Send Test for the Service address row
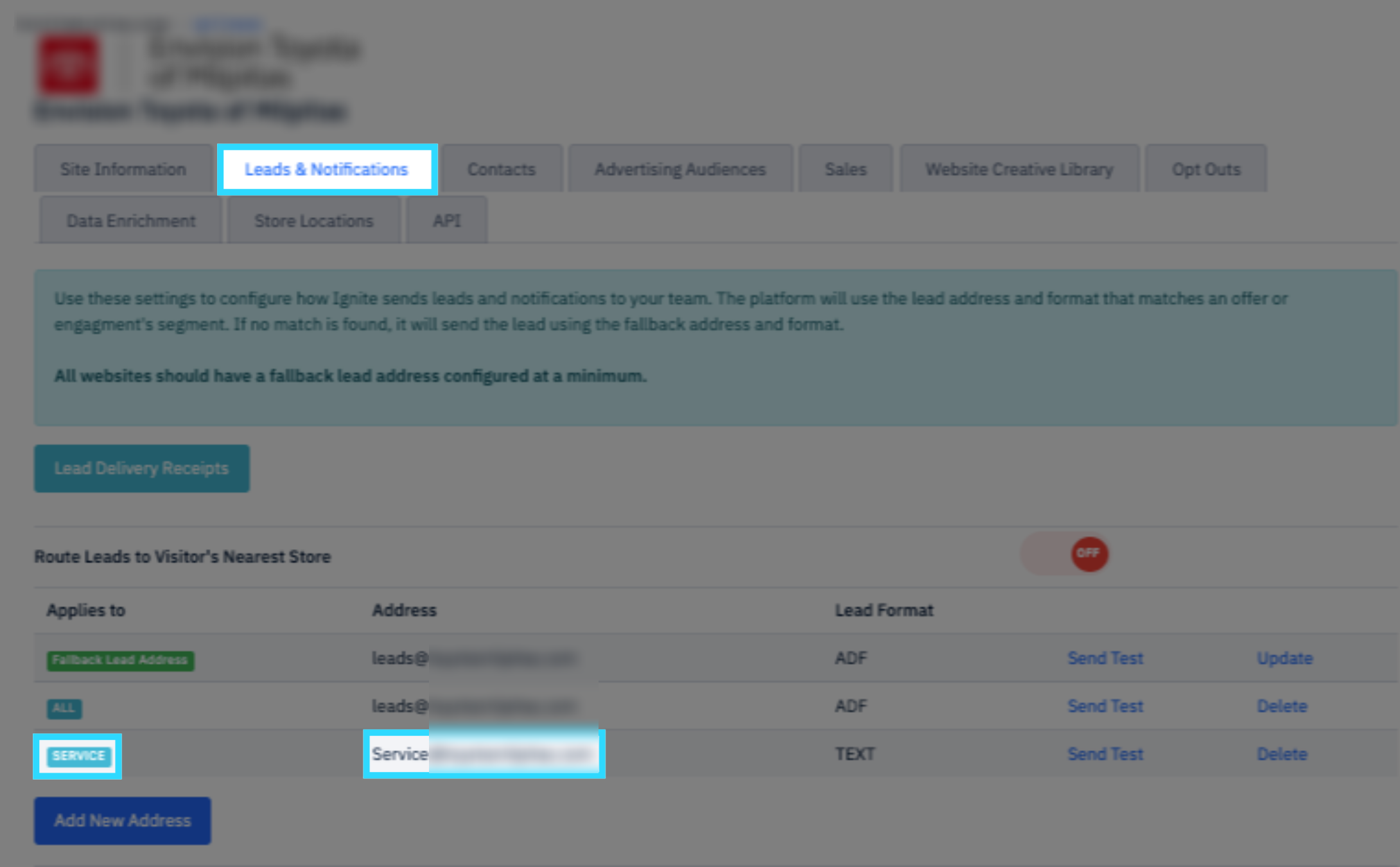Viewport: 1400px width, 867px height. (x=1105, y=754)
